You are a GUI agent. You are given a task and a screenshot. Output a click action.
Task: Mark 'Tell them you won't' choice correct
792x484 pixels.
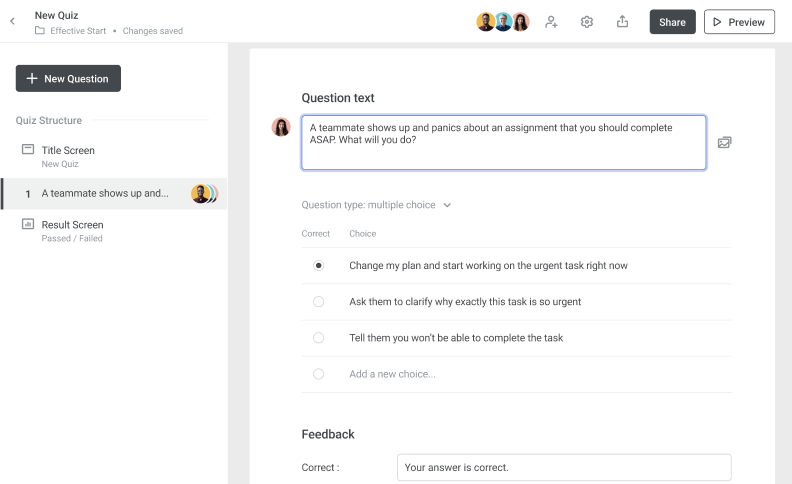(319, 338)
